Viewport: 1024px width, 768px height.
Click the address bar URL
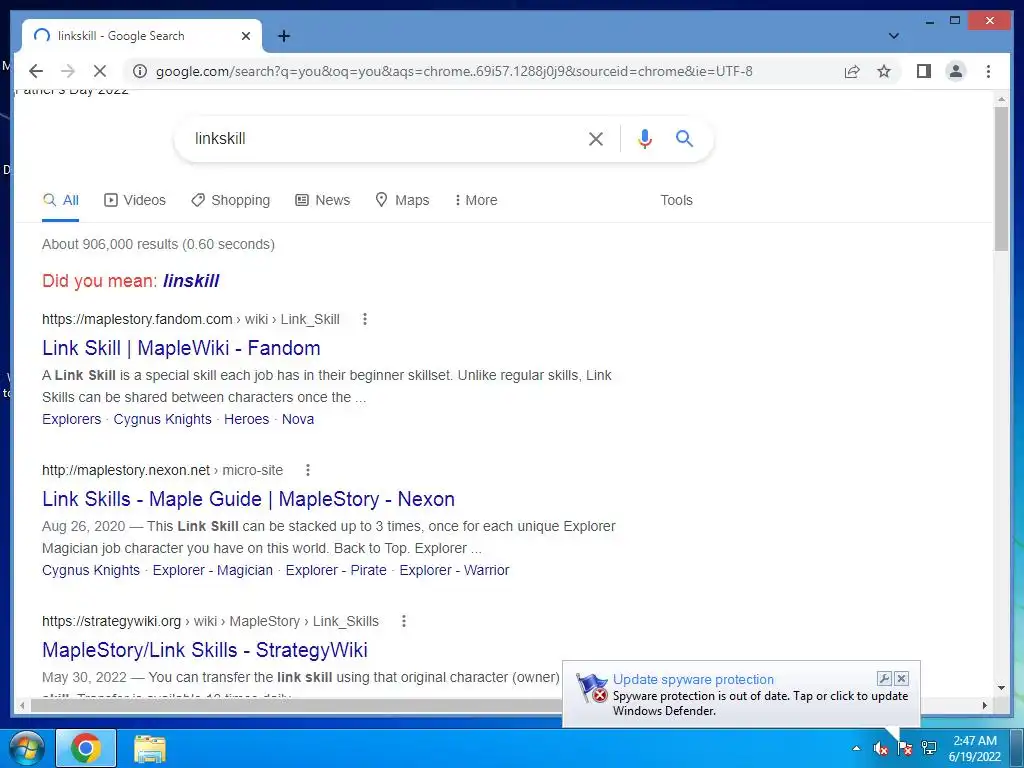pos(454,71)
